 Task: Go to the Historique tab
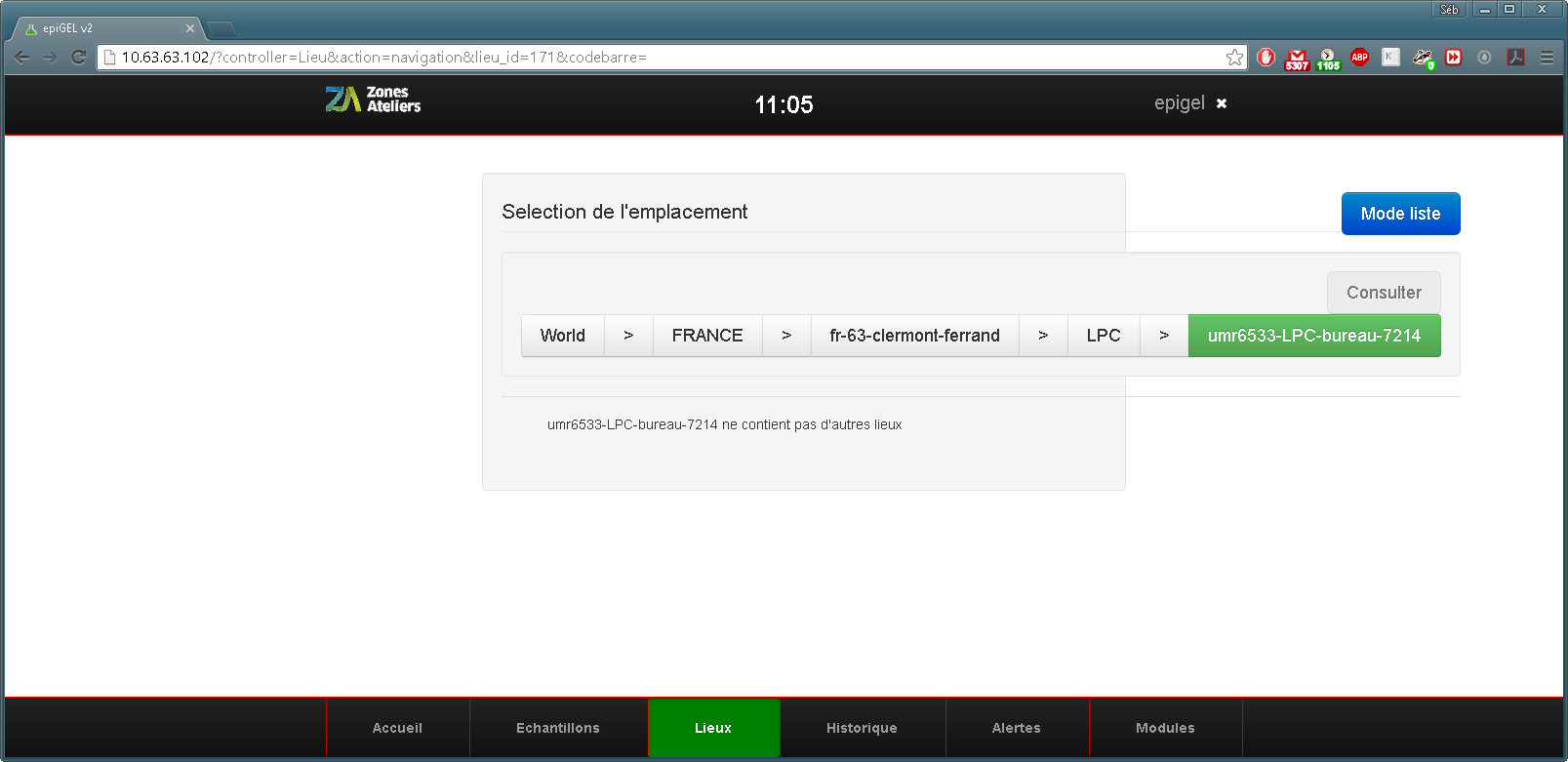point(862,728)
